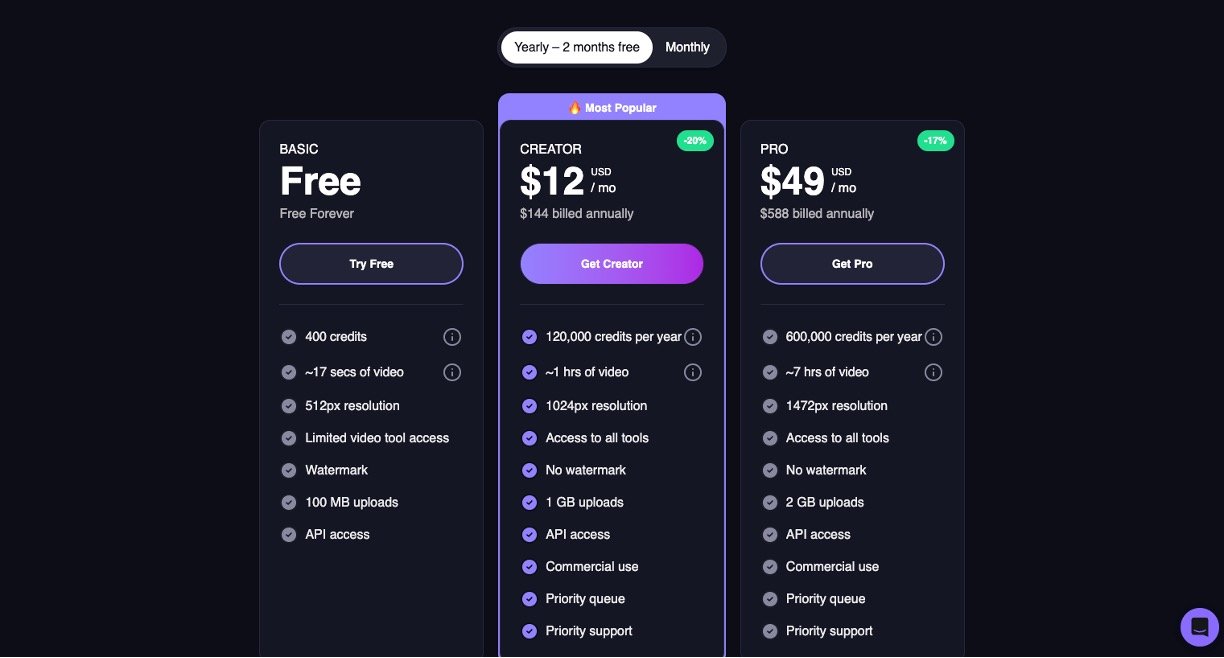
Task: Click the Try Free button
Action: (x=371, y=264)
